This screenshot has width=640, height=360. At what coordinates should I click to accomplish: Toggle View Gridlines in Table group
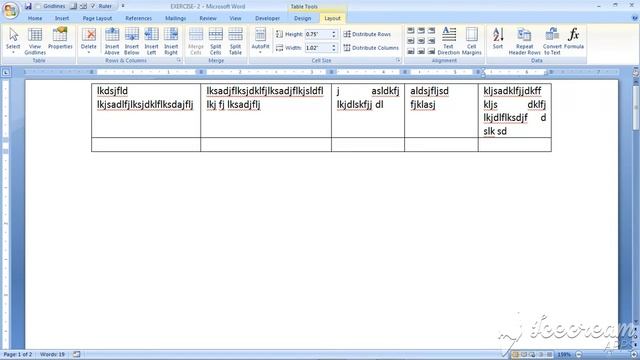point(35,41)
